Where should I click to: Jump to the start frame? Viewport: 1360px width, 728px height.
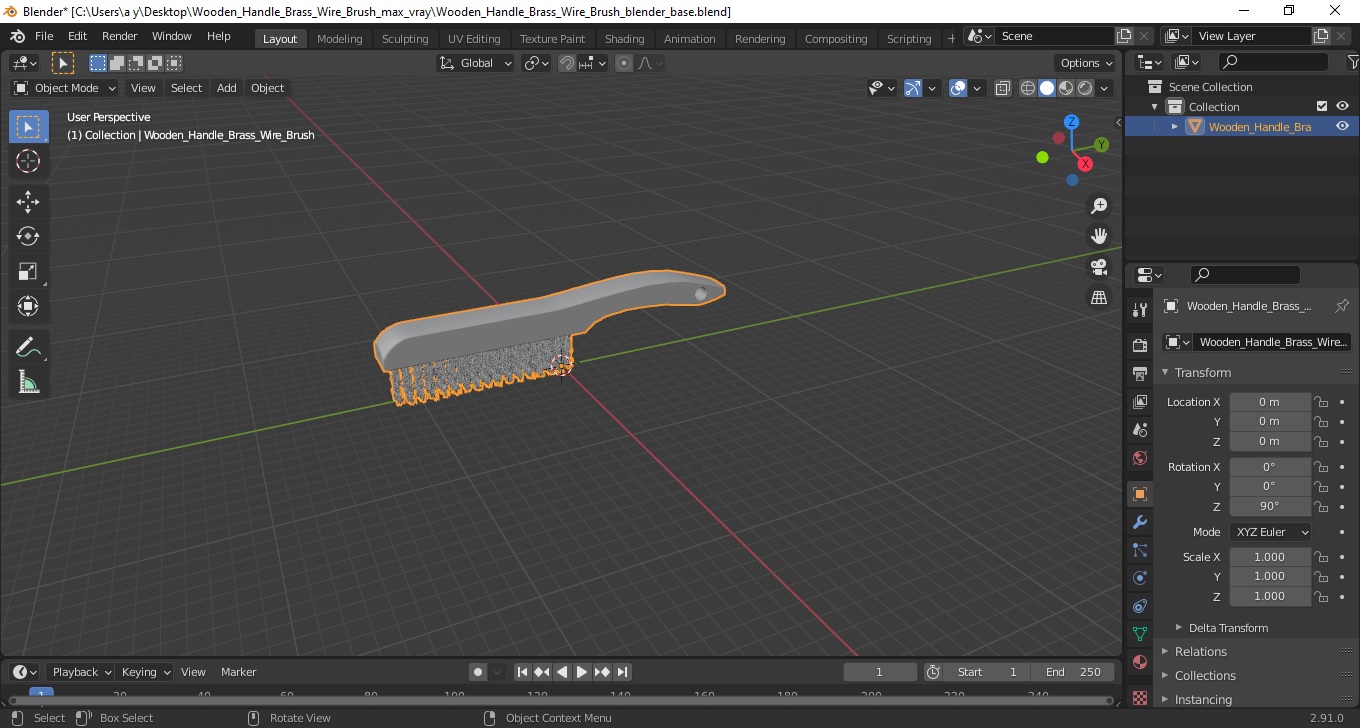coord(522,672)
